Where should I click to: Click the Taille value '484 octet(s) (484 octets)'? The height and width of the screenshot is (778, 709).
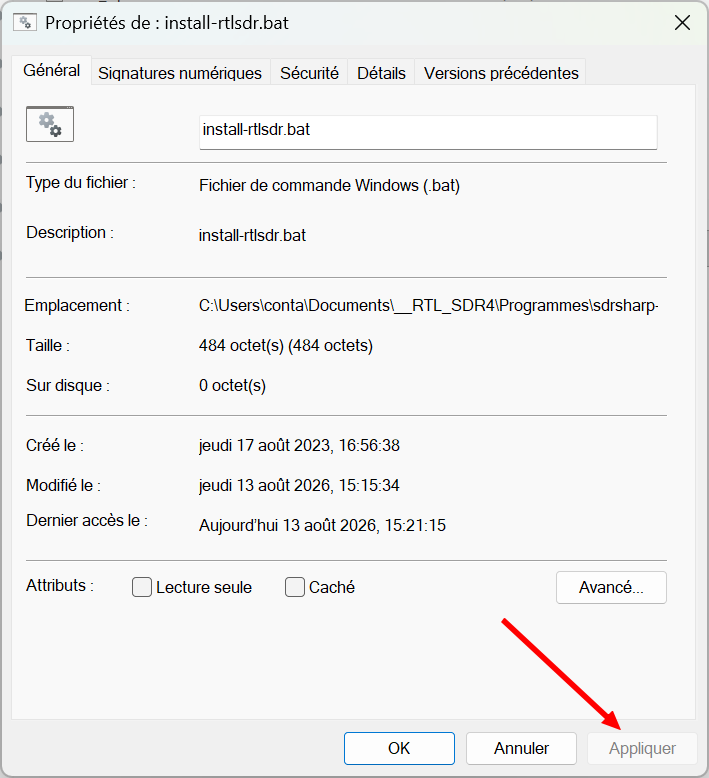(286, 345)
